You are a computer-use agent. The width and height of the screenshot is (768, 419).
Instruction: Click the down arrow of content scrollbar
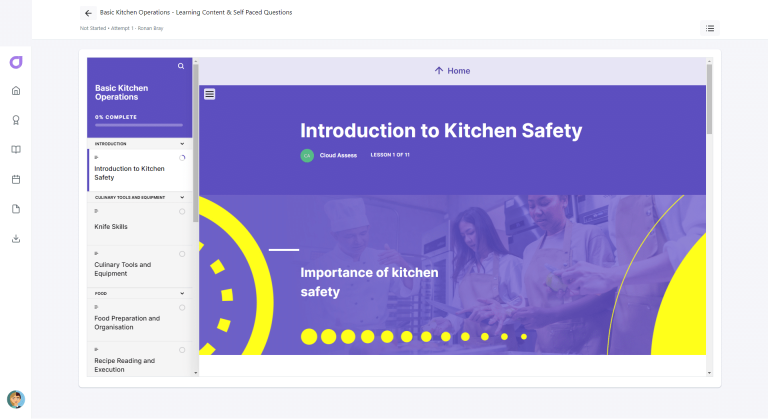click(709, 373)
